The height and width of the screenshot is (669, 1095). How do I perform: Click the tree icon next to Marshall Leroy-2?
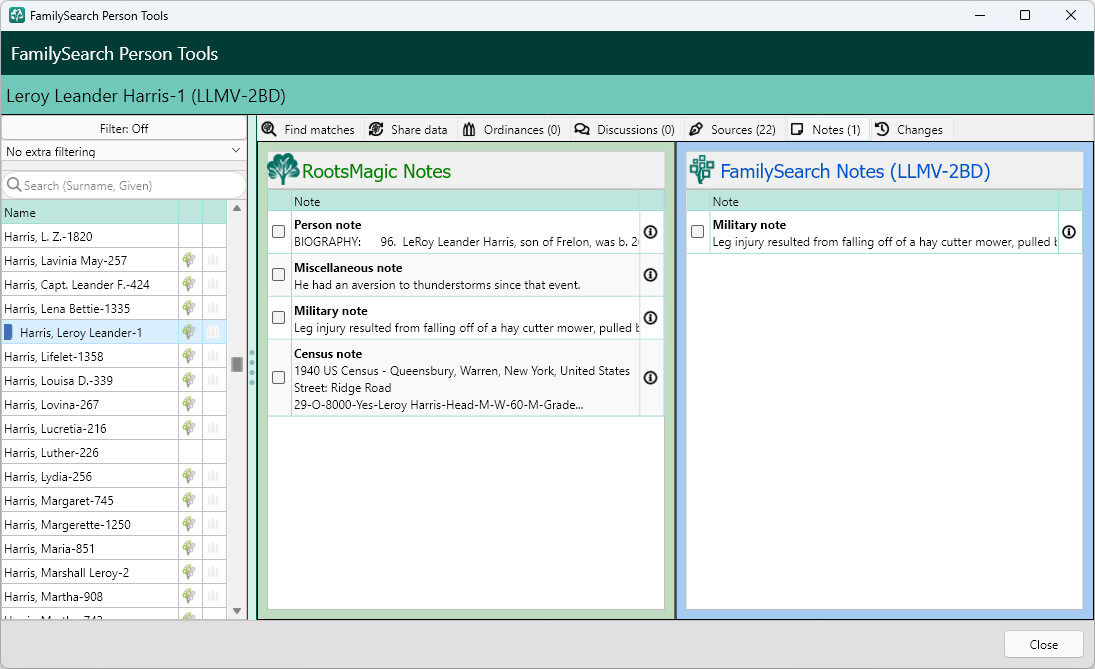pyautogui.click(x=189, y=573)
